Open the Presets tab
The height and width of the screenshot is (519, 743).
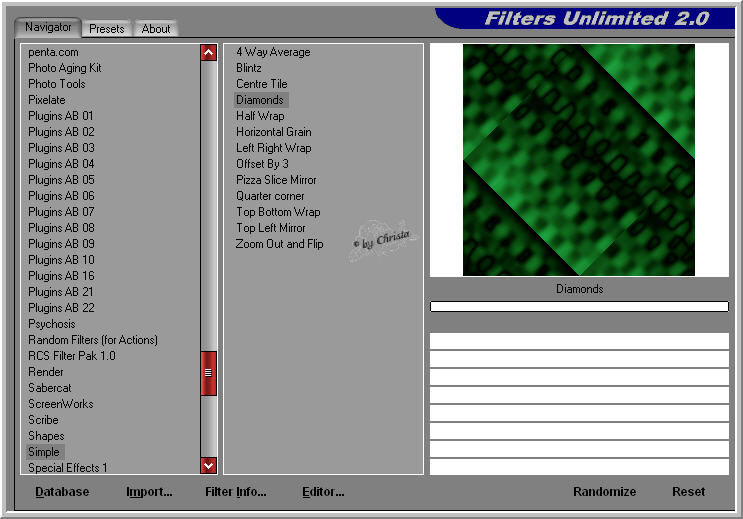point(107,29)
